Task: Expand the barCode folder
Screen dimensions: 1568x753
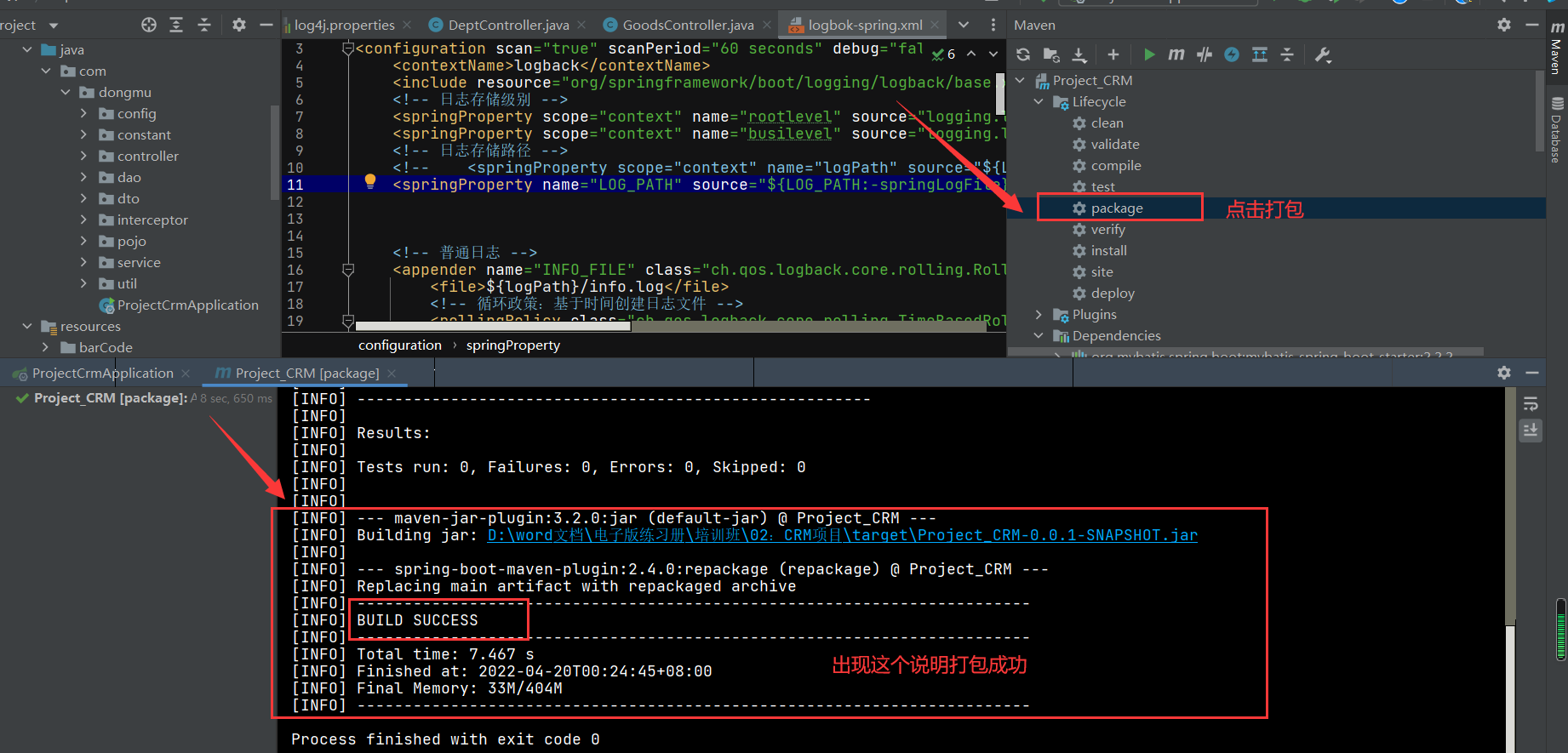Action: [x=46, y=348]
